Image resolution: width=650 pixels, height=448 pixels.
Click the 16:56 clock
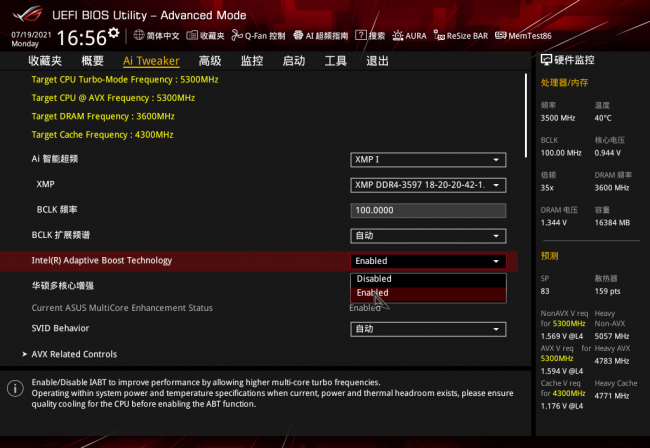[x=82, y=38]
